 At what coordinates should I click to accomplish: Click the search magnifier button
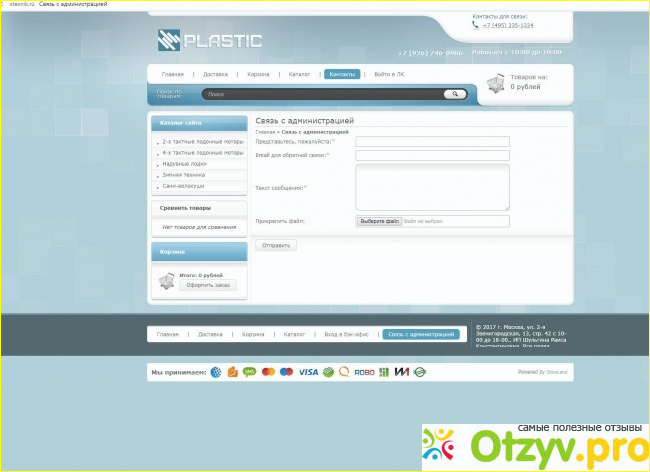(454, 94)
